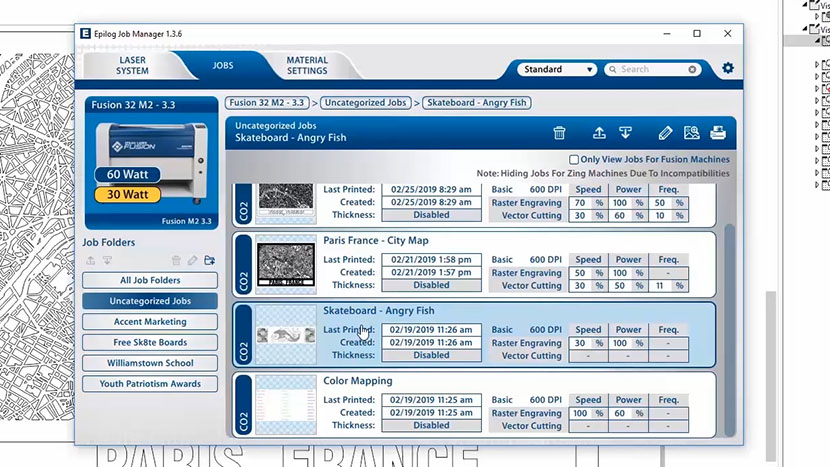Open the Williamstown School folder
This screenshot has height=467, width=830.
tap(150, 363)
